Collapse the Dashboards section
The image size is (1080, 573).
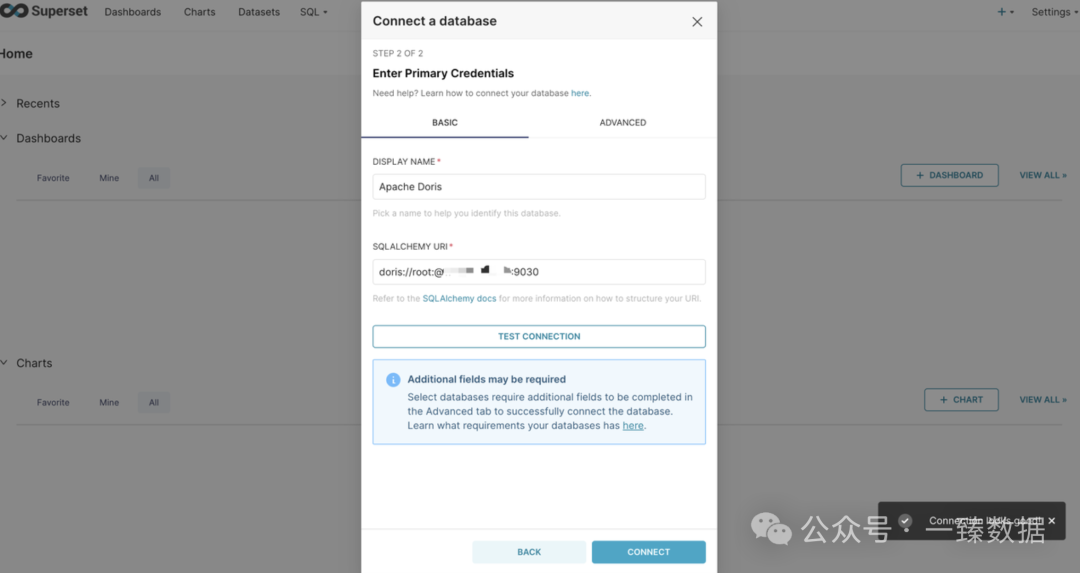point(5,138)
